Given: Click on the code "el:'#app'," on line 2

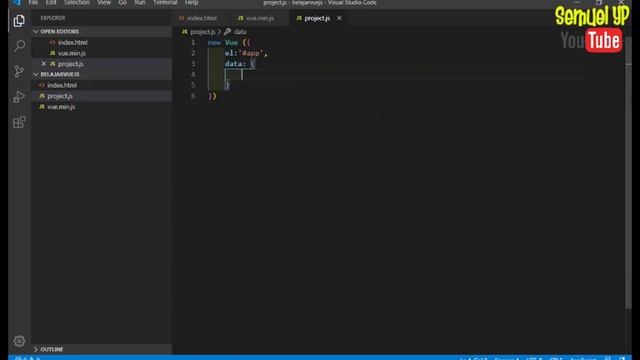Looking at the screenshot, I should [246, 53].
